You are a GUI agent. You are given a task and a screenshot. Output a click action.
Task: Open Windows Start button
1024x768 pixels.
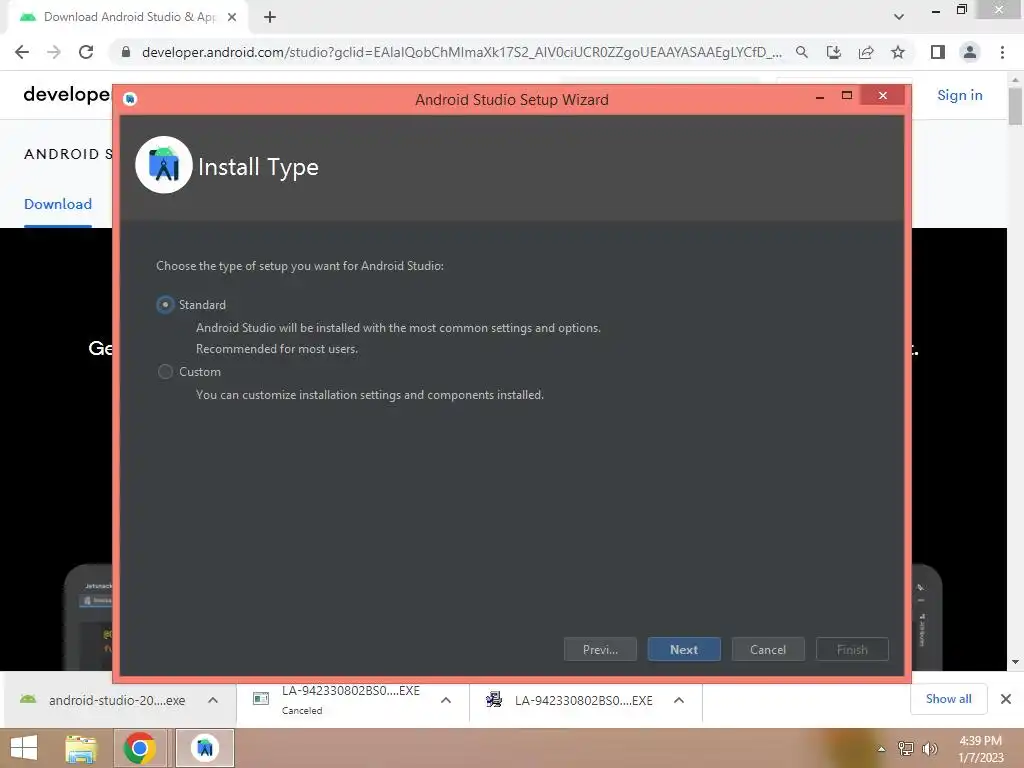click(x=24, y=748)
